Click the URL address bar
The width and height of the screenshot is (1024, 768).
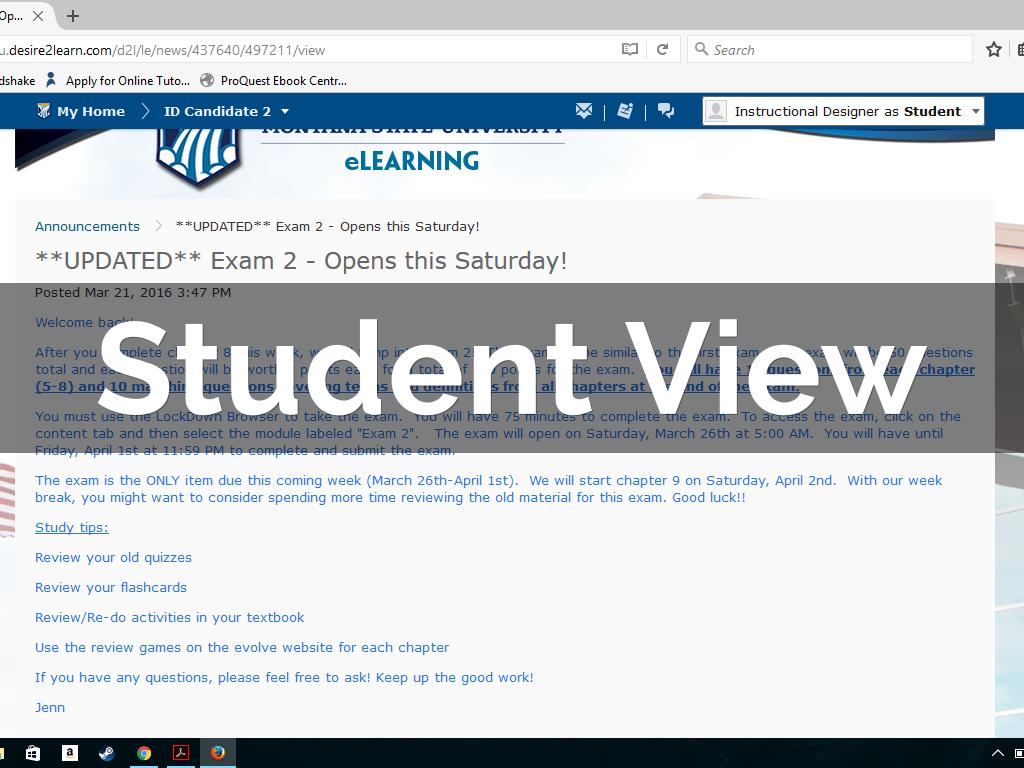click(x=300, y=49)
